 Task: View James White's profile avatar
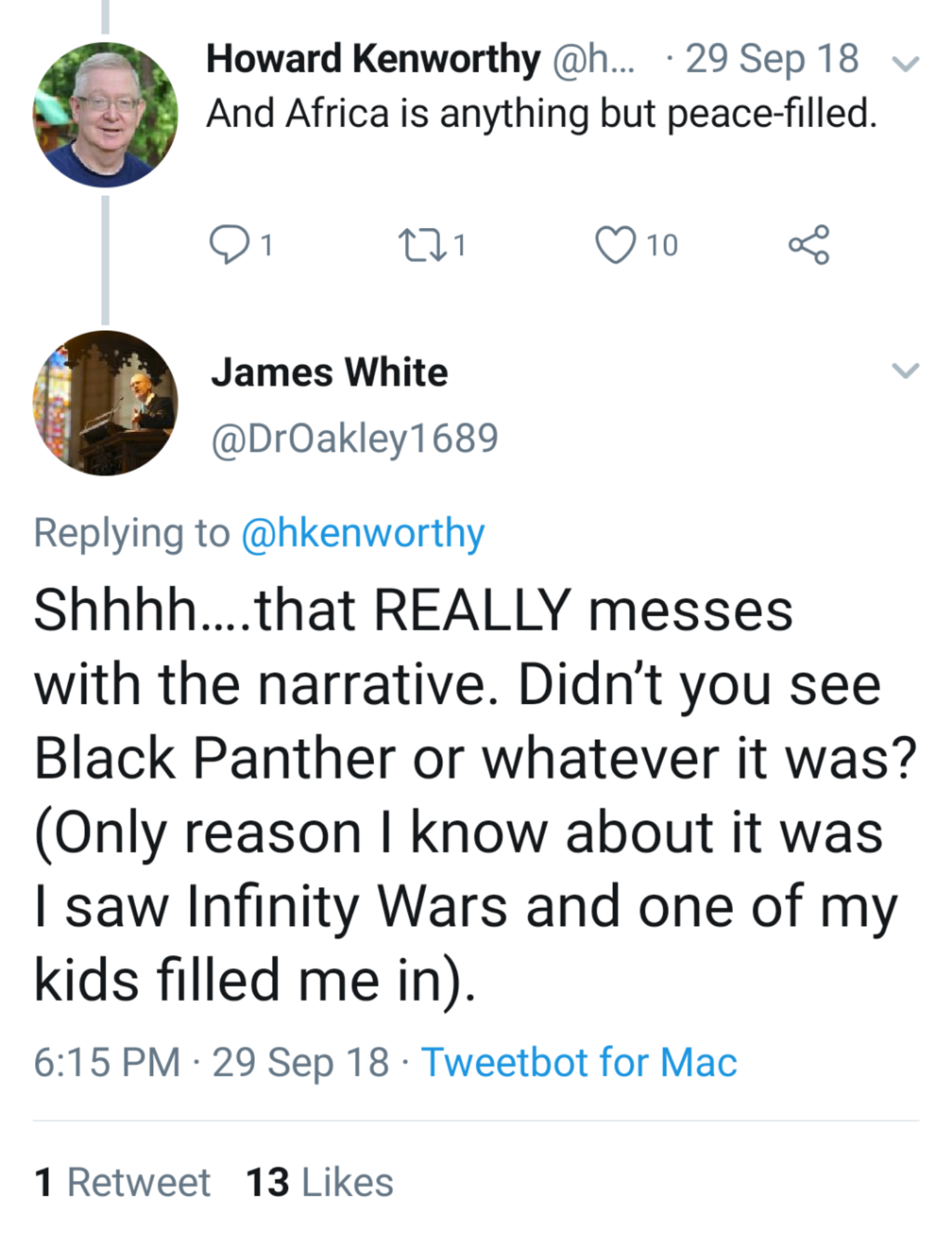point(105,403)
